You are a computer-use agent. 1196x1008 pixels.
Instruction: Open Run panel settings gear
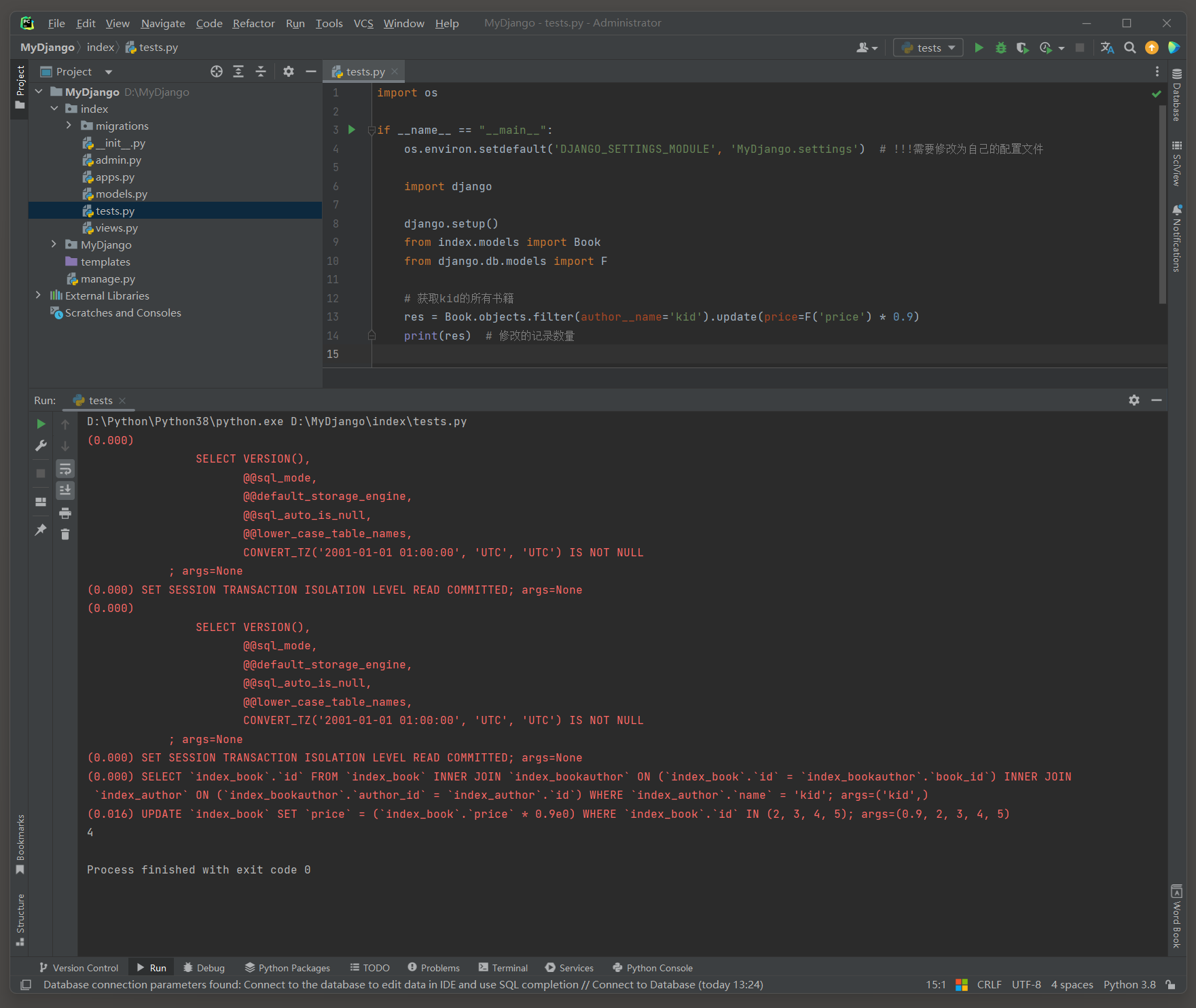point(1134,400)
